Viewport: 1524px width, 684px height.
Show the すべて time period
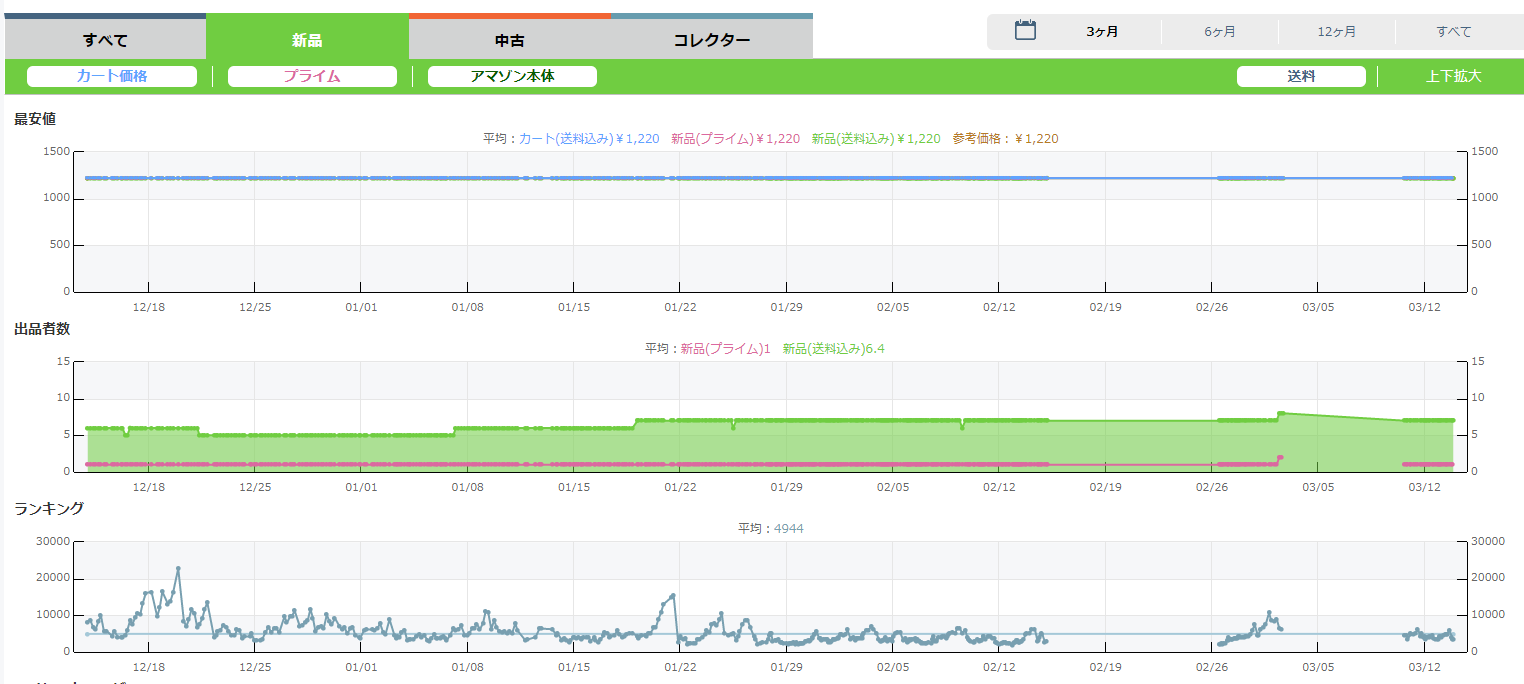point(1454,32)
